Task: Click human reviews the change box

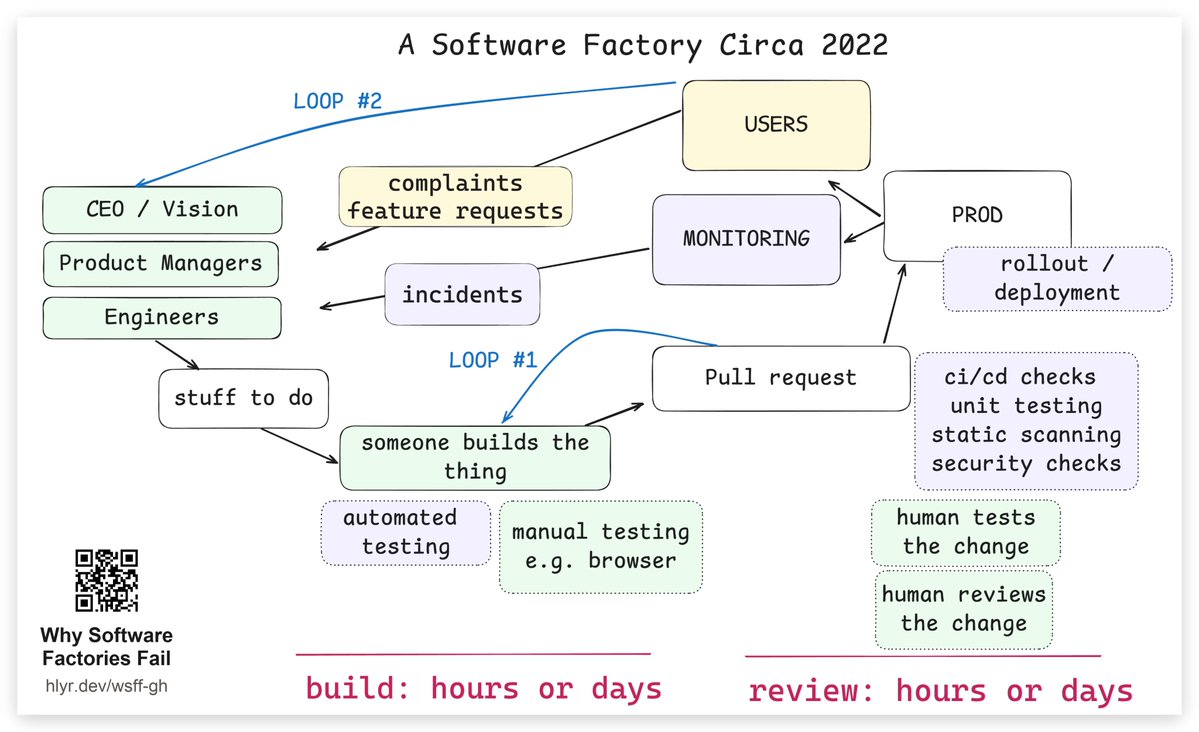Action: coord(963,610)
